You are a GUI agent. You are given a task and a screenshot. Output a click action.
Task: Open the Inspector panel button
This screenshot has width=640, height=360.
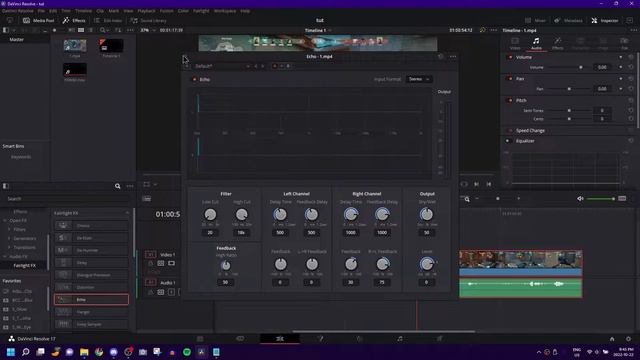605,20
